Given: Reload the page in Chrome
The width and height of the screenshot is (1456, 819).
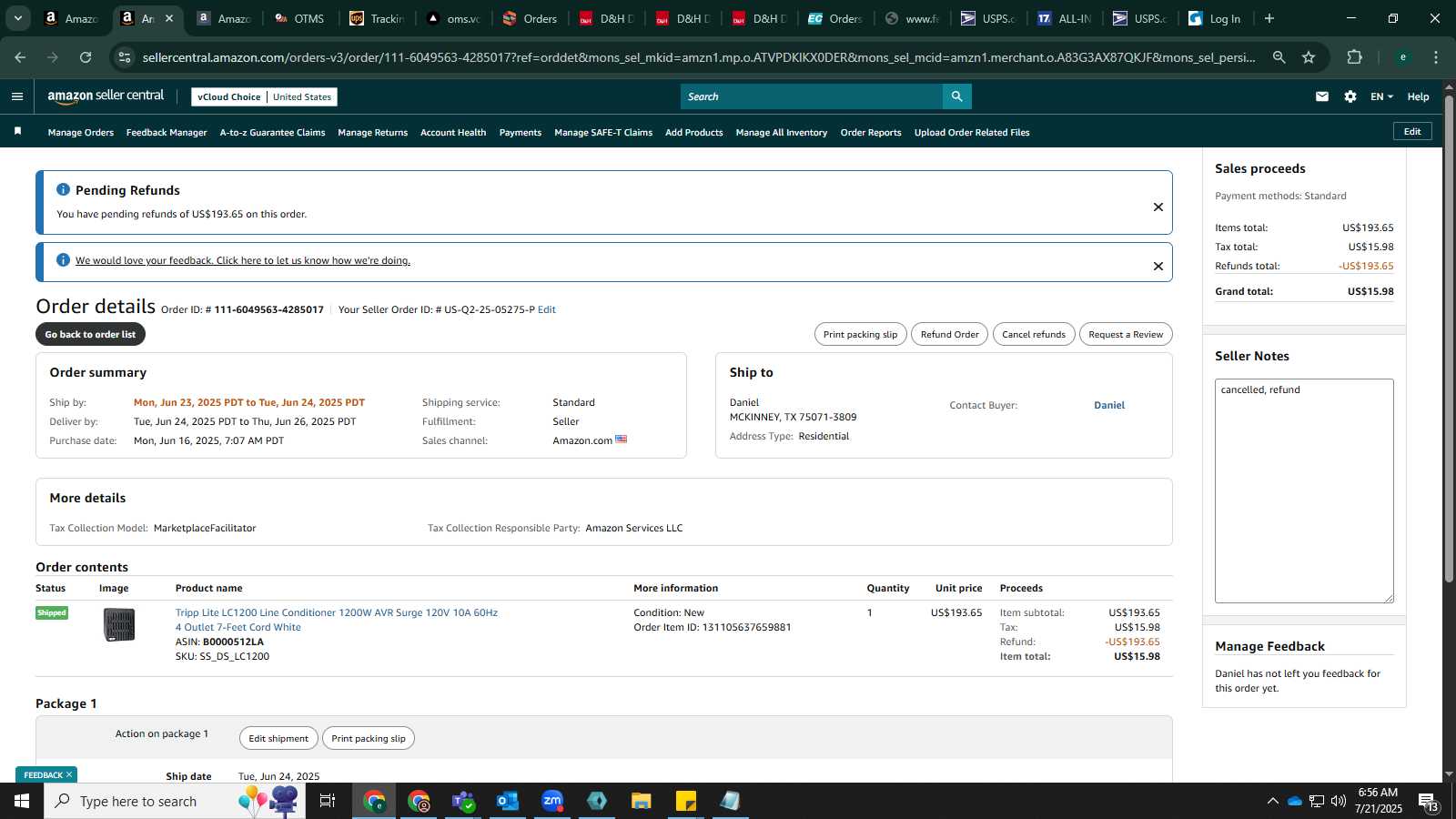Looking at the screenshot, I should pos(86,57).
